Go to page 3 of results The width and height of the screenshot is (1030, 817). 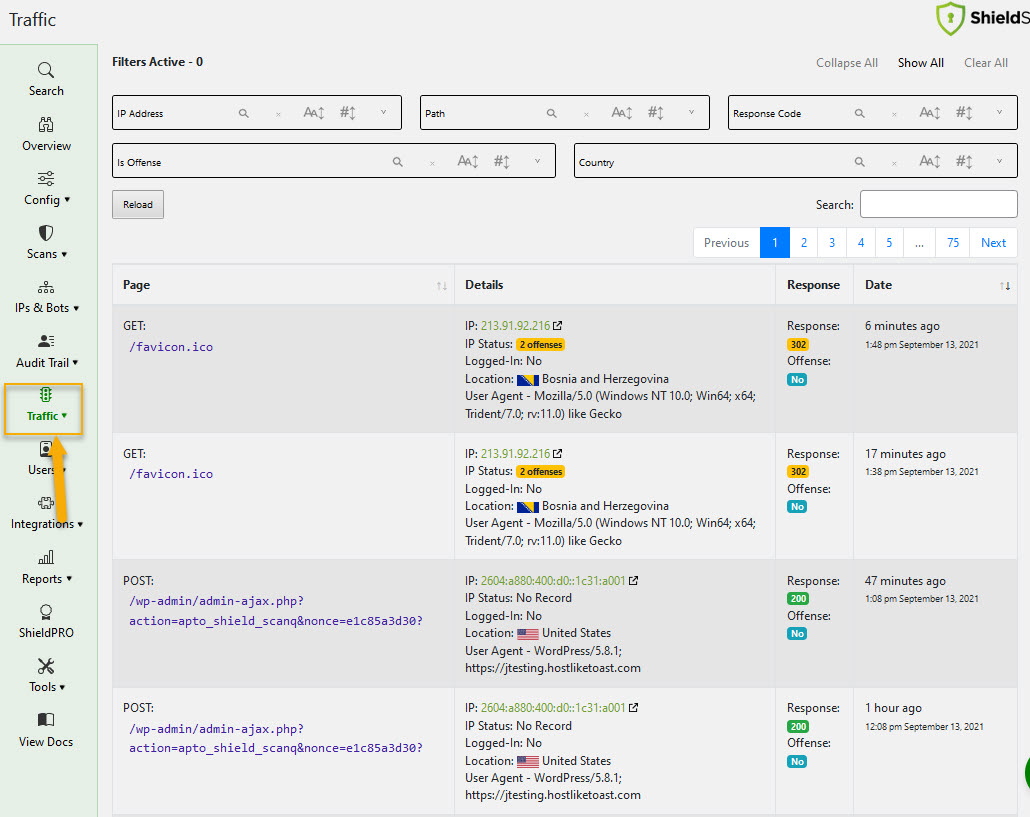coord(832,243)
